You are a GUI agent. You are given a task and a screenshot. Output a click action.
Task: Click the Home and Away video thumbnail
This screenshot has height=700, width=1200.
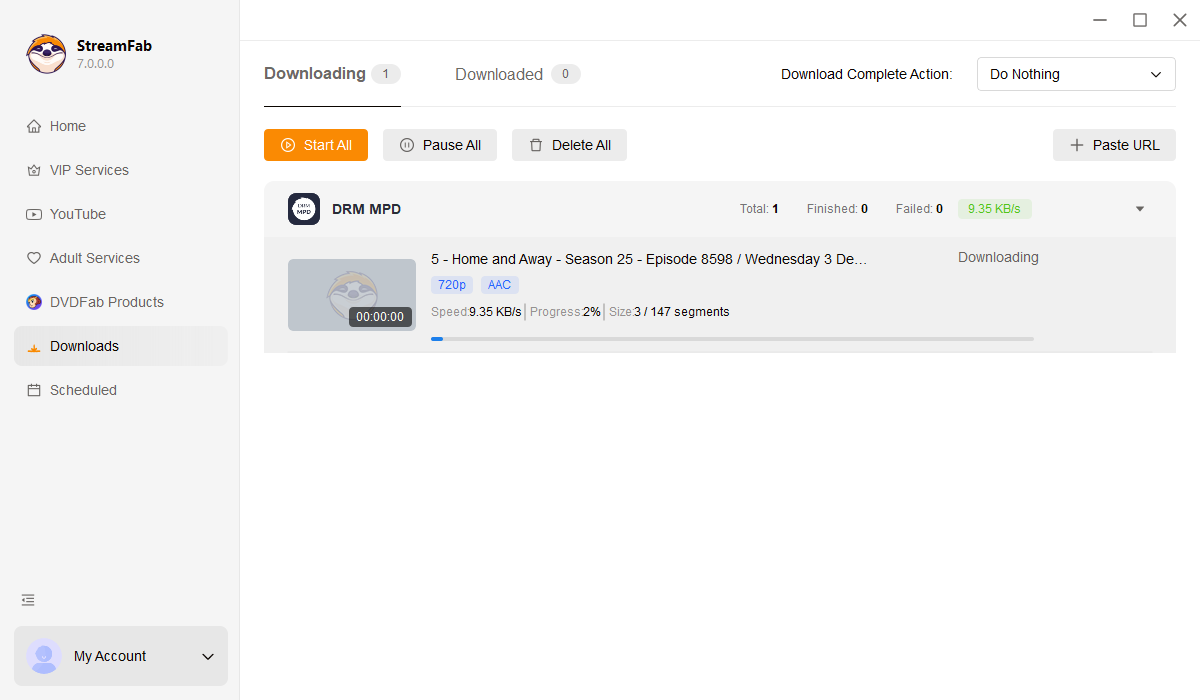click(x=351, y=295)
